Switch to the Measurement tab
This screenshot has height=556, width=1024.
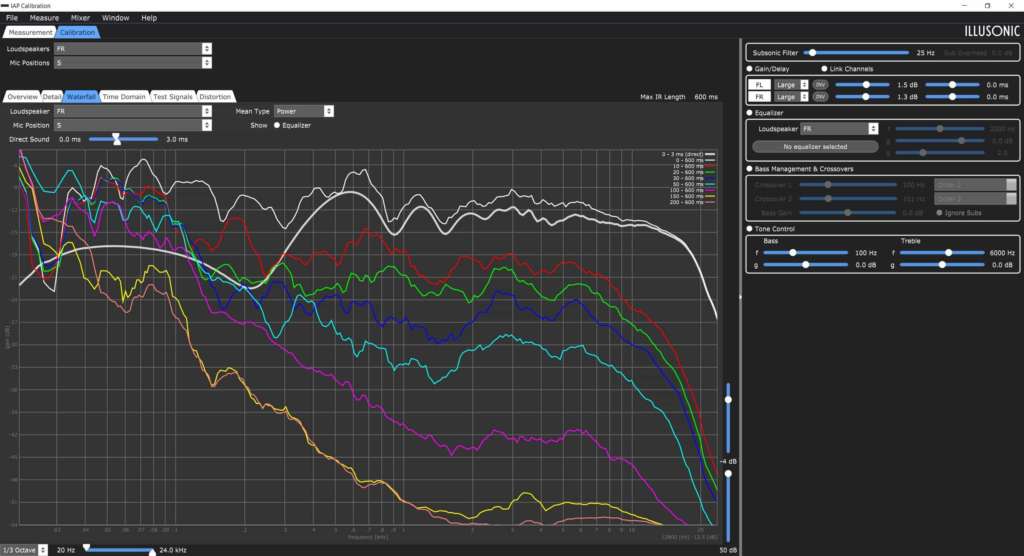pyautogui.click(x=30, y=33)
